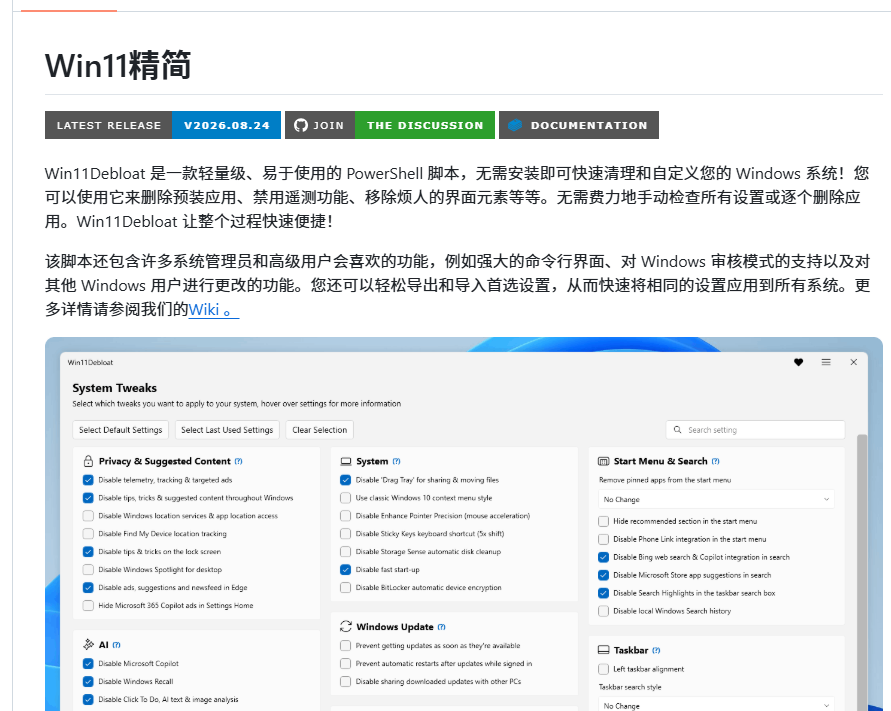Check Disable Sticky Keys keyboard shortcut
Screen dimensions: 891x711
click(345, 534)
